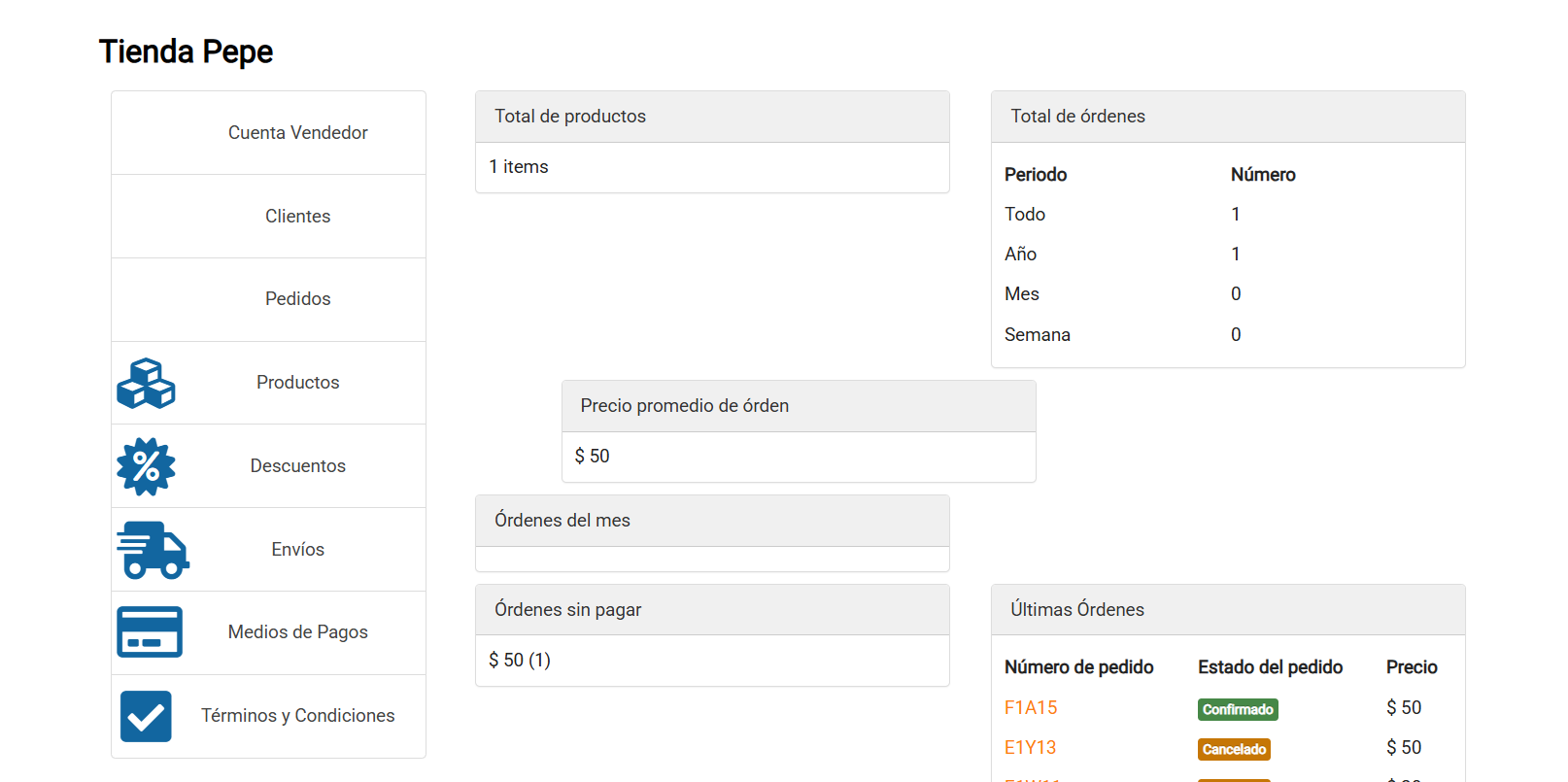Viewport: 1568px width, 782px height.
Task: Click the Términos y Condiciones checkmark icon
Action: (146, 716)
